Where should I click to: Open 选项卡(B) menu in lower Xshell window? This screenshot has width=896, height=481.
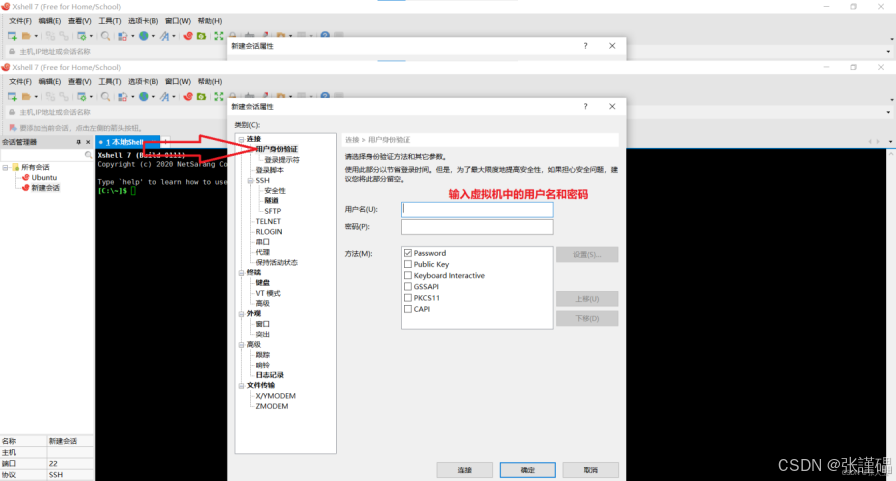coord(143,82)
